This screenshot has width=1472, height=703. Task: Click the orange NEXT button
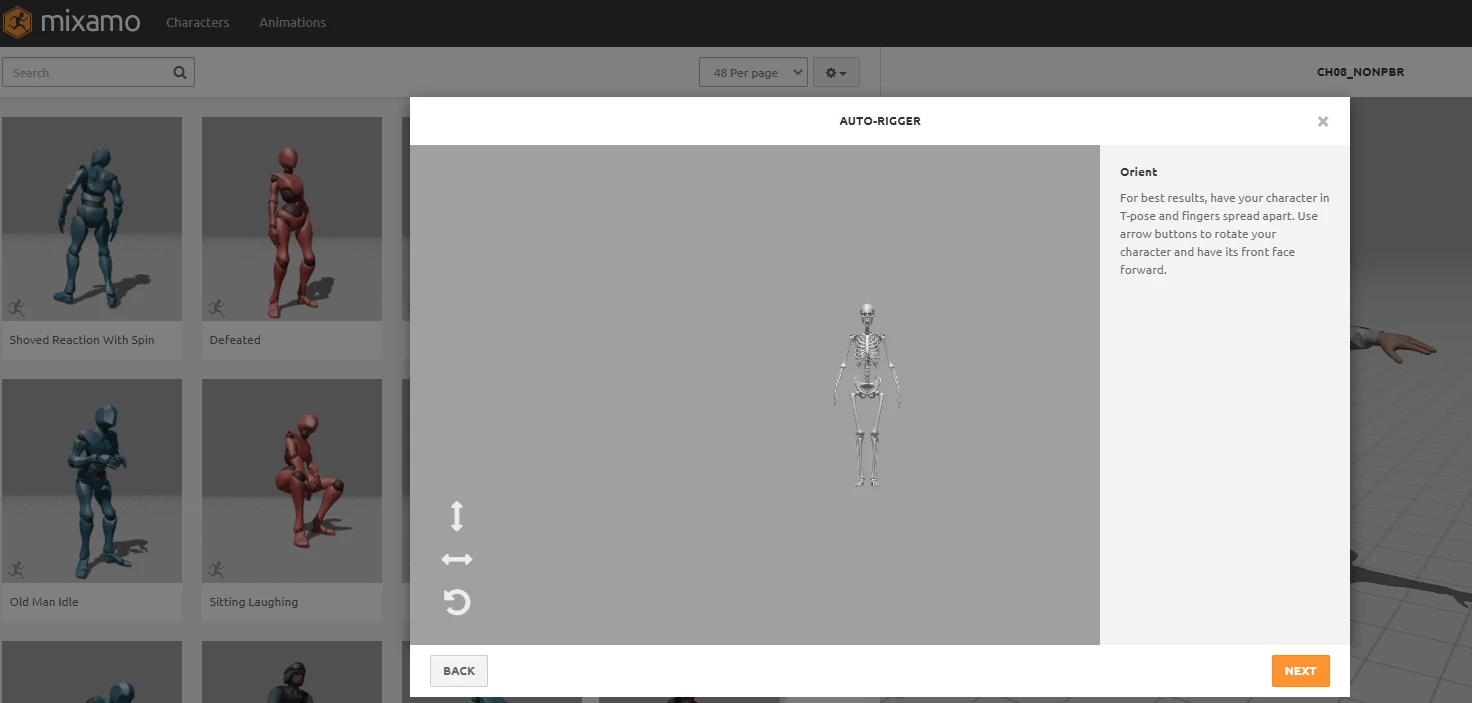point(1300,671)
